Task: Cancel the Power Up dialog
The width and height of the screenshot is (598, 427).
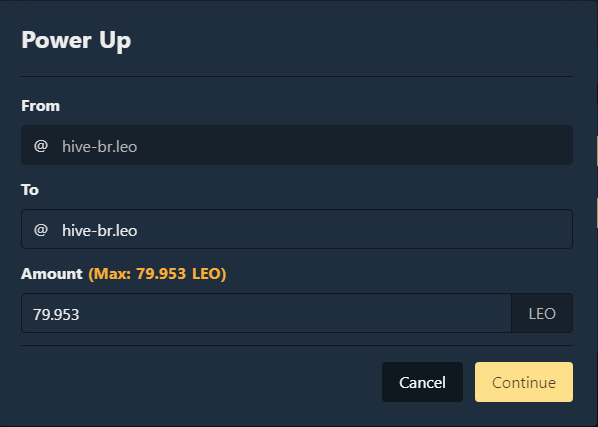Action: point(422,382)
